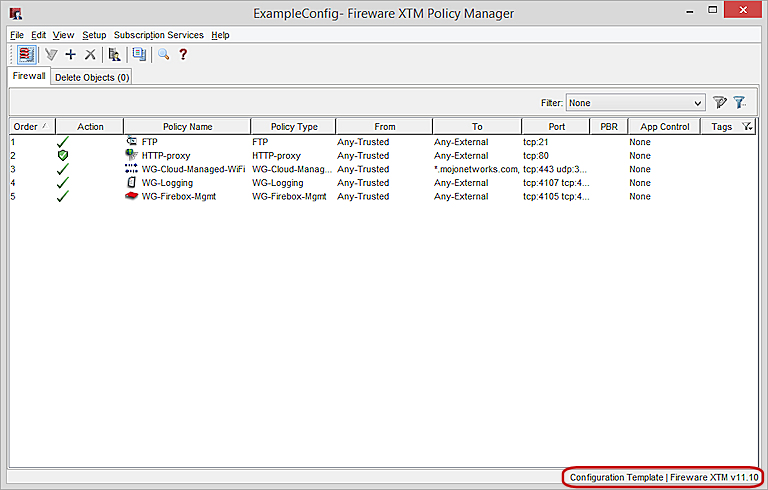Click the X icon to delete policy
The height and width of the screenshot is (490, 768).
click(90, 55)
